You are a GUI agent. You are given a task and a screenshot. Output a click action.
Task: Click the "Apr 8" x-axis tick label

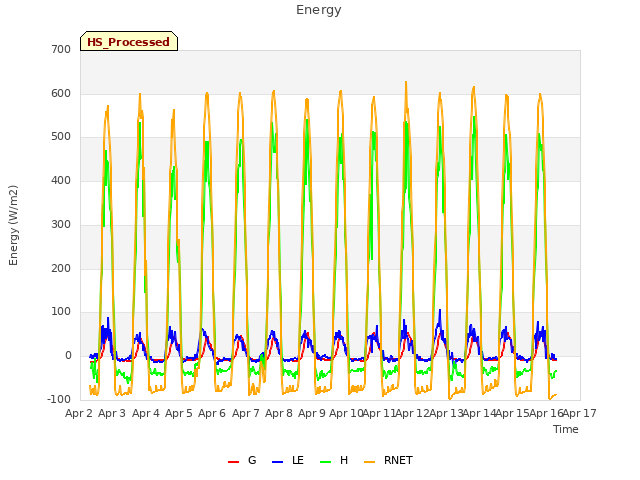point(279,413)
